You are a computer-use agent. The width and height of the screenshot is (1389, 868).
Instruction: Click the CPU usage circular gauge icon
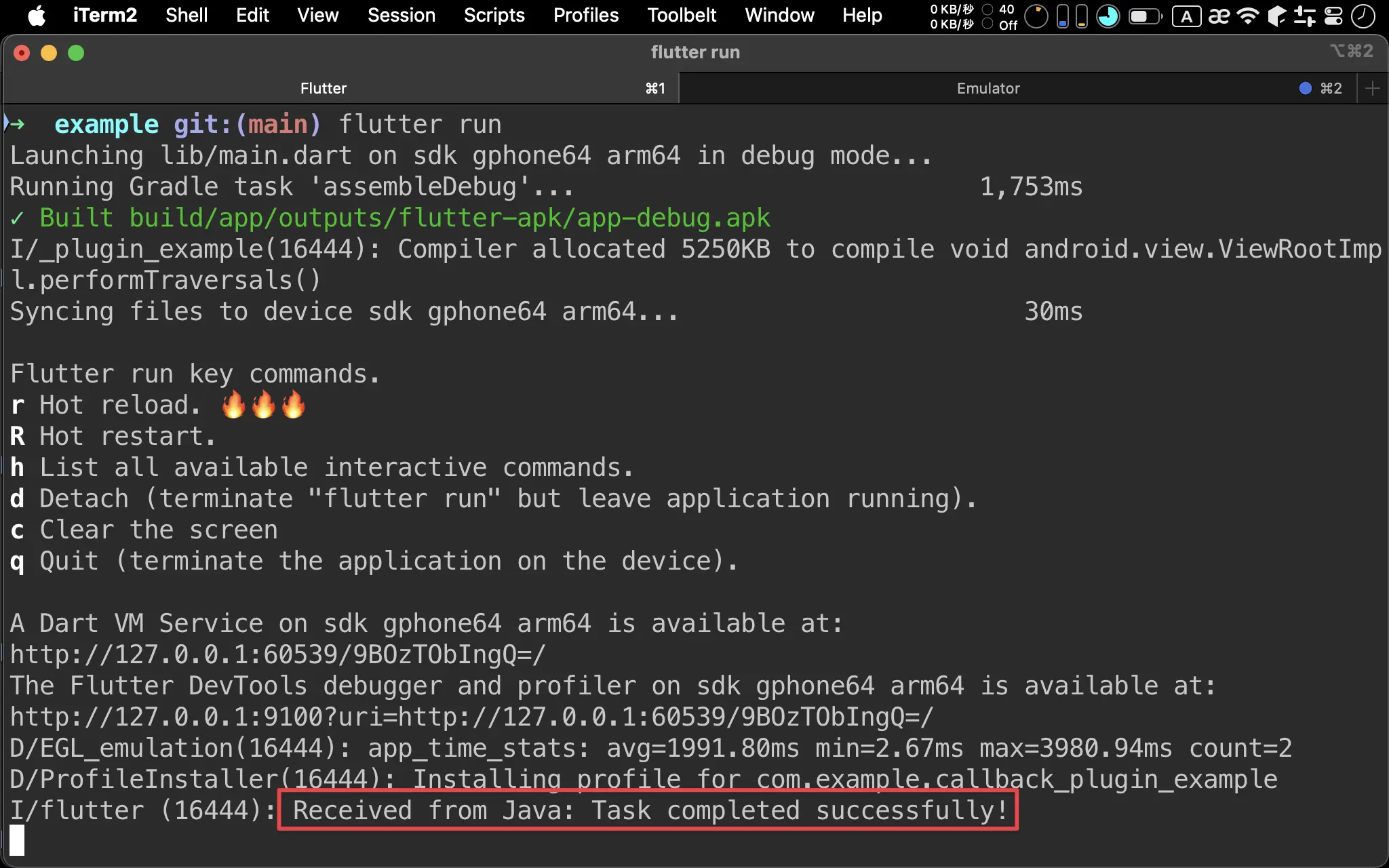tap(1036, 16)
